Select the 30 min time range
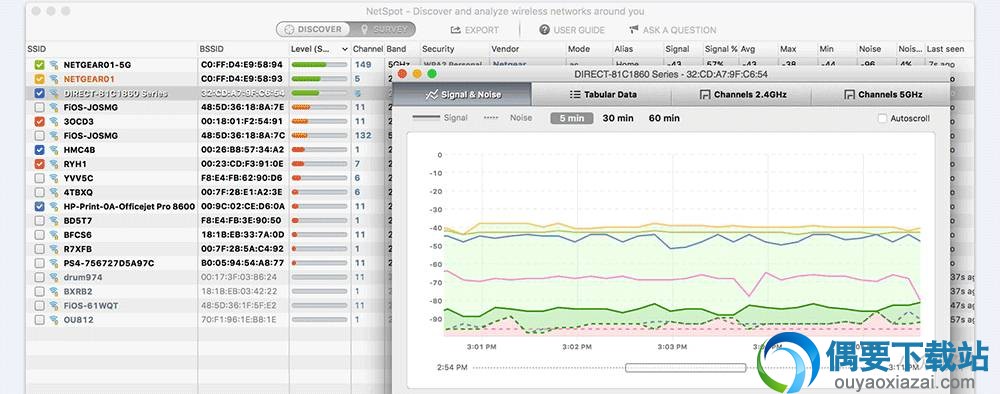1000x394 pixels. (618, 118)
